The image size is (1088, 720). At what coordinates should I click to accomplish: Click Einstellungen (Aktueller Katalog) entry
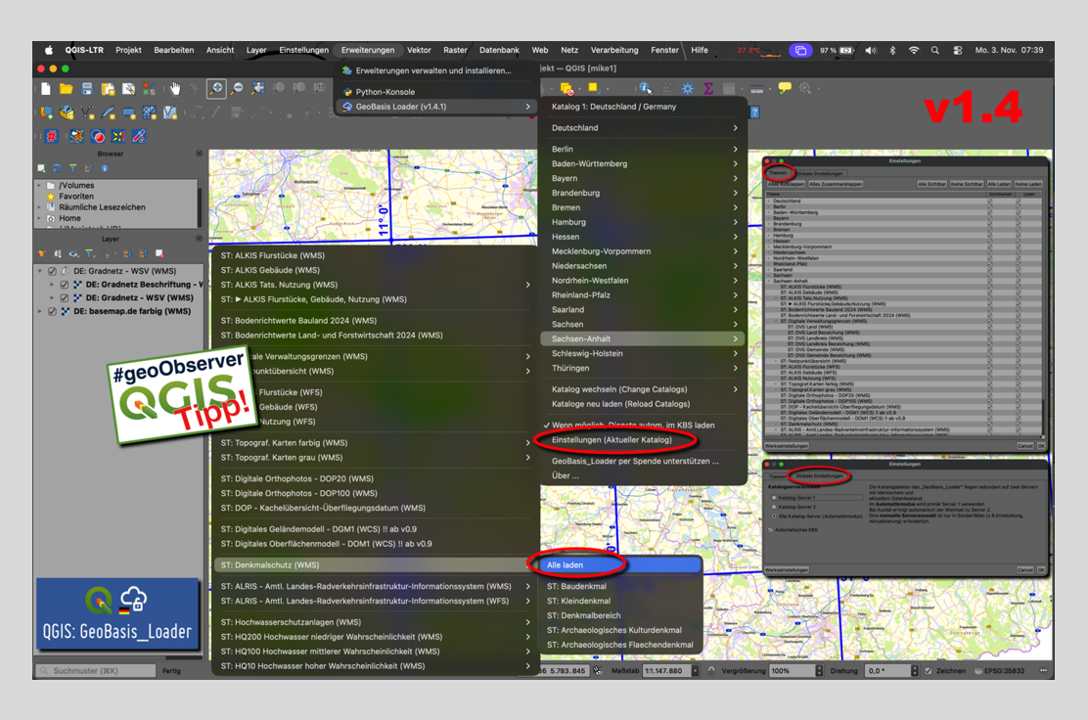611,440
